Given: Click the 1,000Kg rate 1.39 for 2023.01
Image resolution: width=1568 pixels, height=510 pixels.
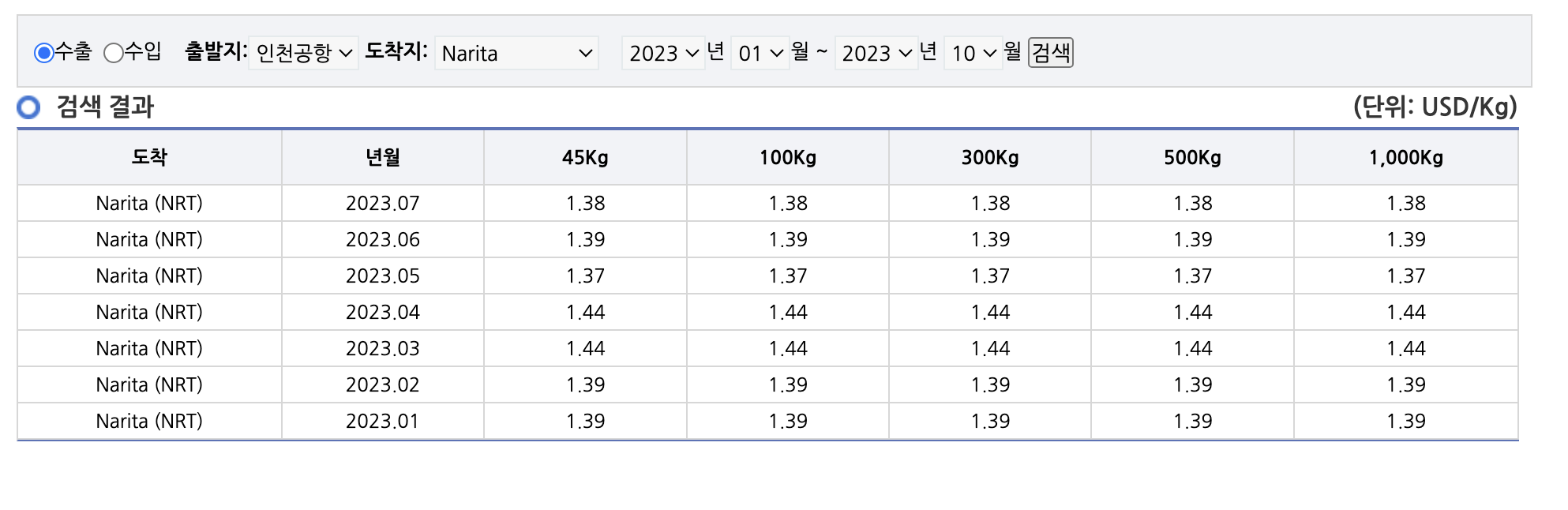Looking at the screenshot, I should point(1406,422).
